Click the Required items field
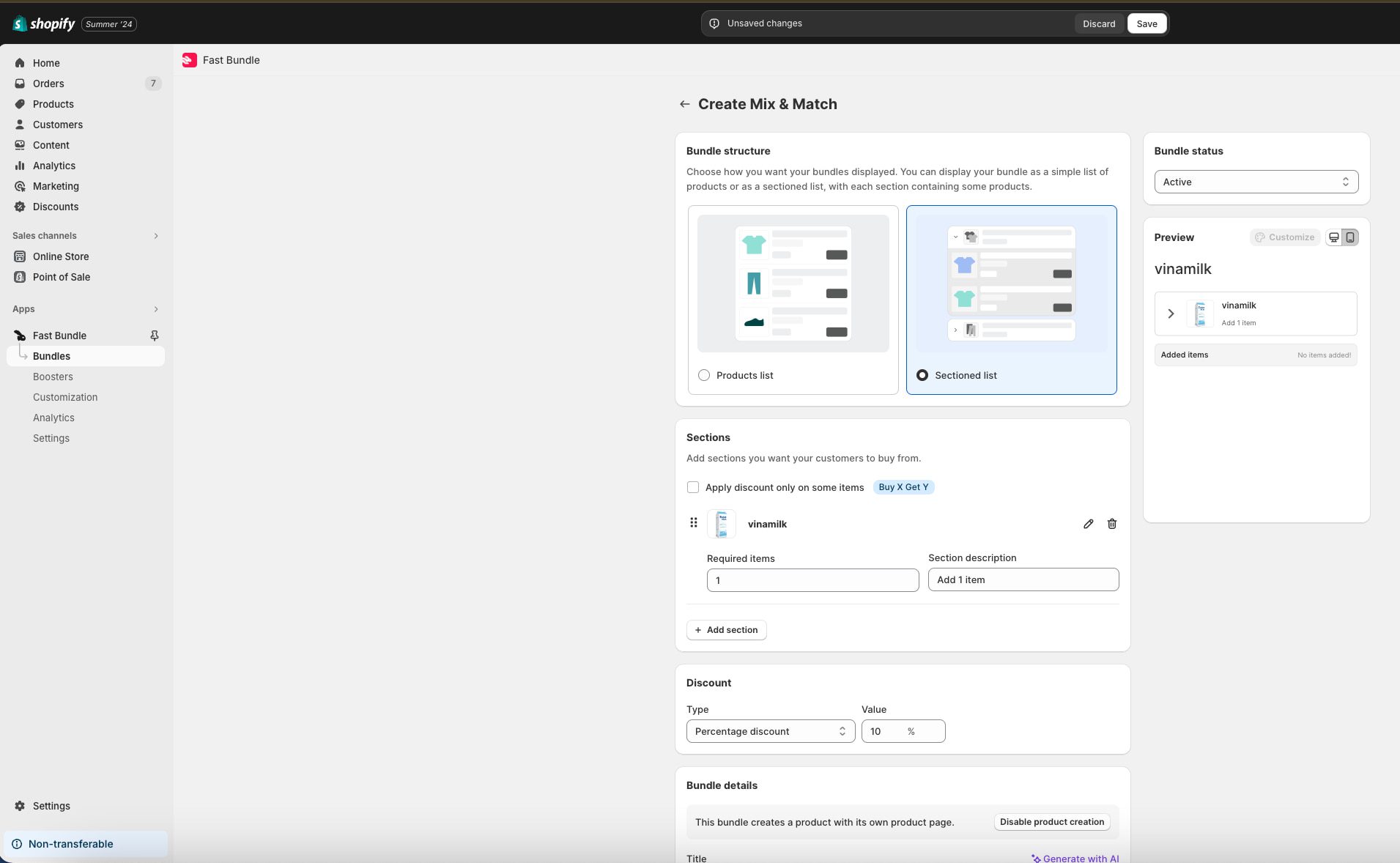 click(813, 580)
